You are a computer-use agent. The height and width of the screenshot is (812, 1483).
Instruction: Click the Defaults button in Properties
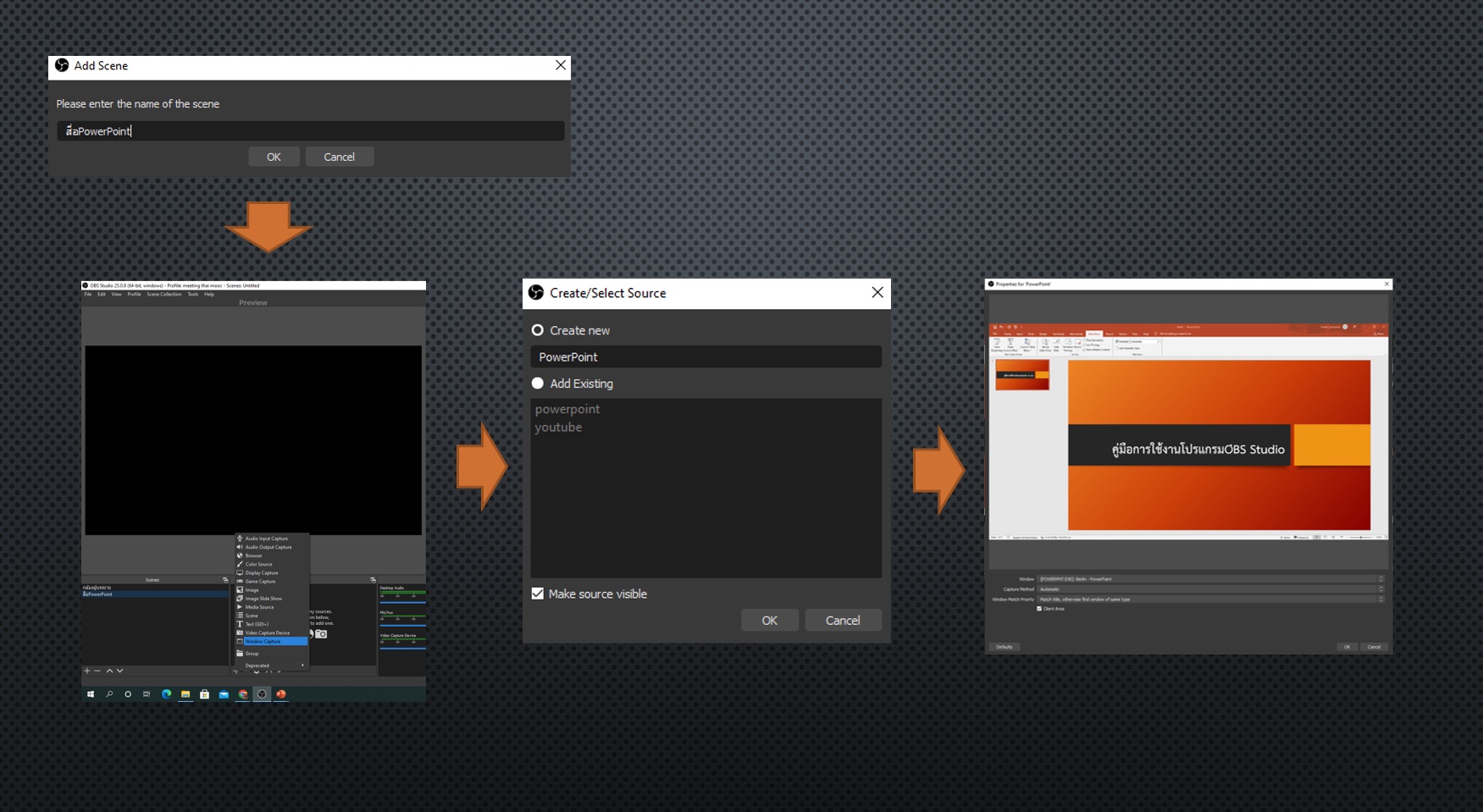(x=1004, y=647)
